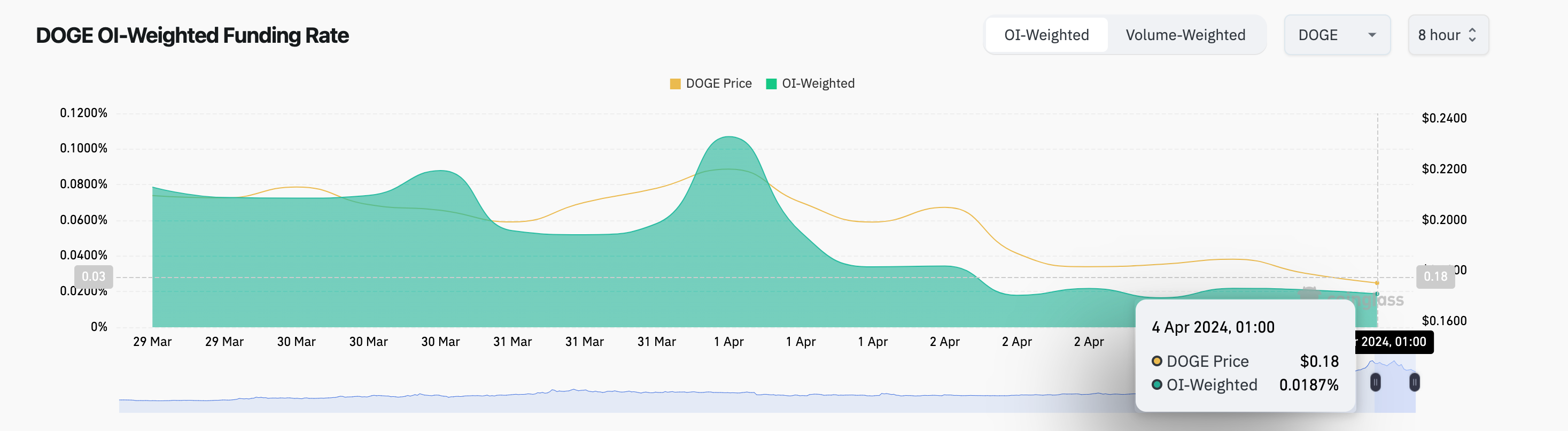The width and height of the screenshot is (1568, 431).
Task: Click the 0.18 right crosshair value tag
Action: 1435,277
